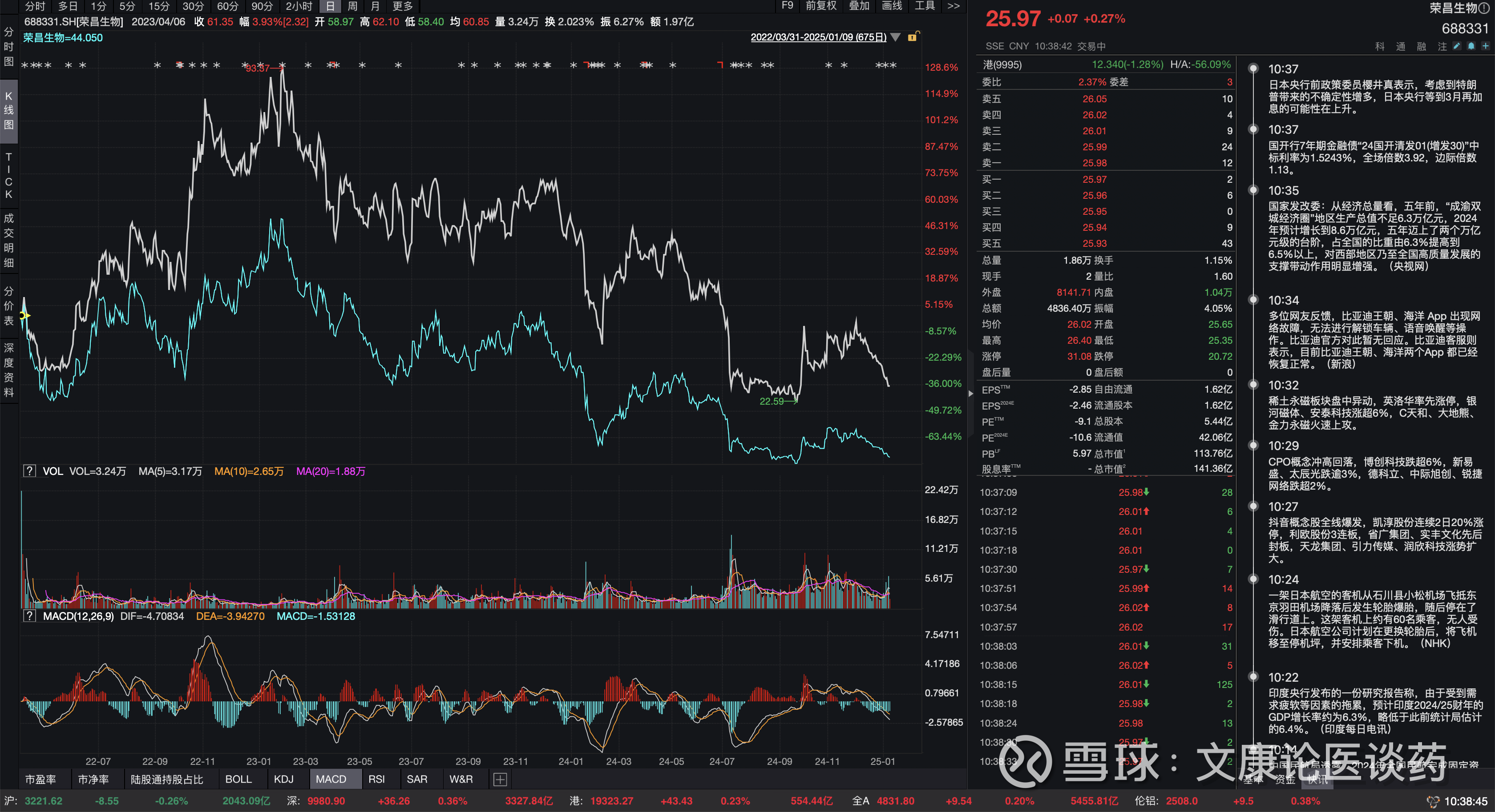Add stock to watchlist with plus icon

pos(1486,46)
